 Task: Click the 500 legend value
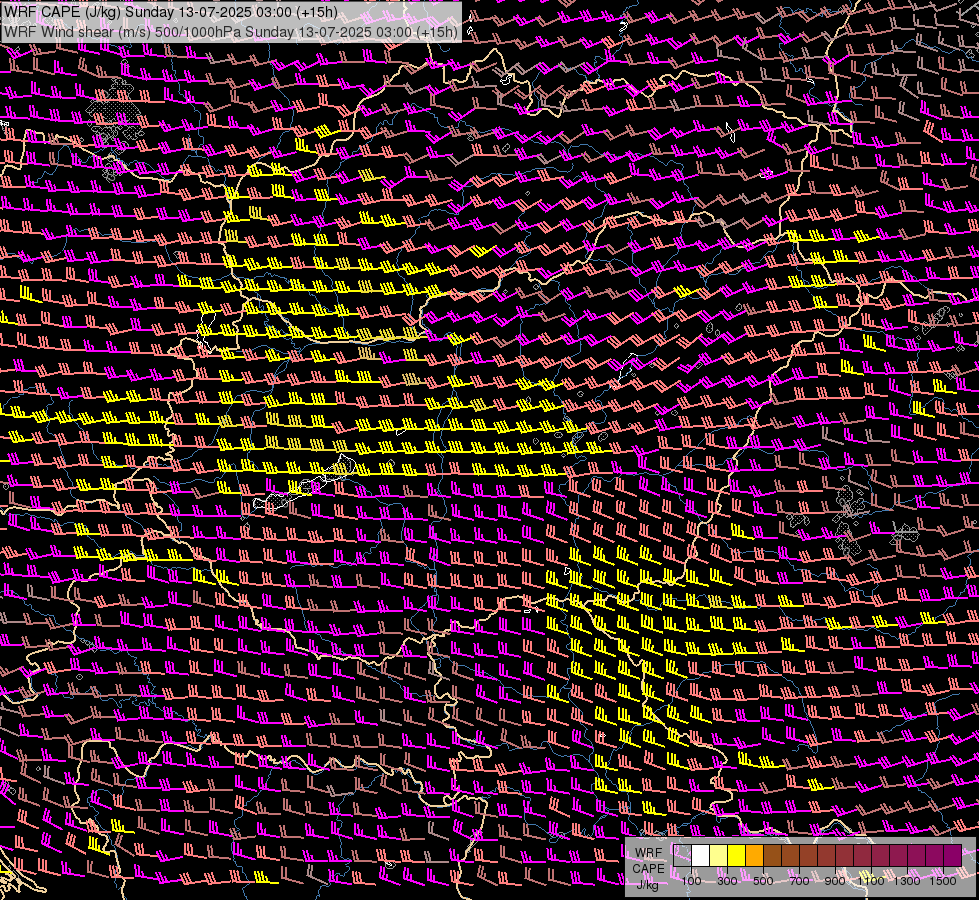(763, 881)
